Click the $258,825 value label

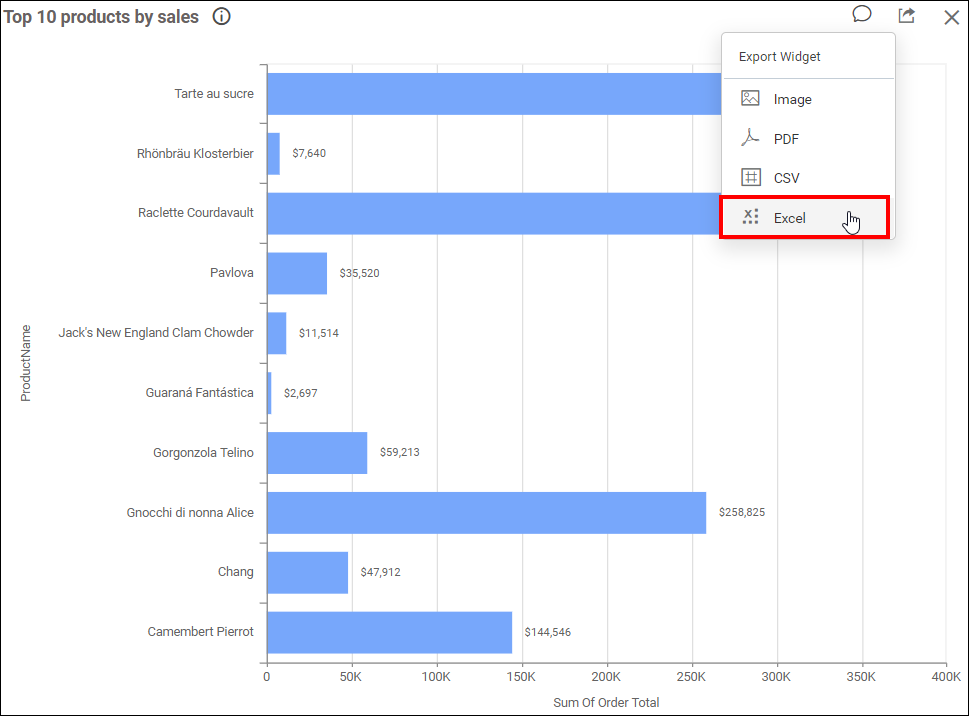740,511
